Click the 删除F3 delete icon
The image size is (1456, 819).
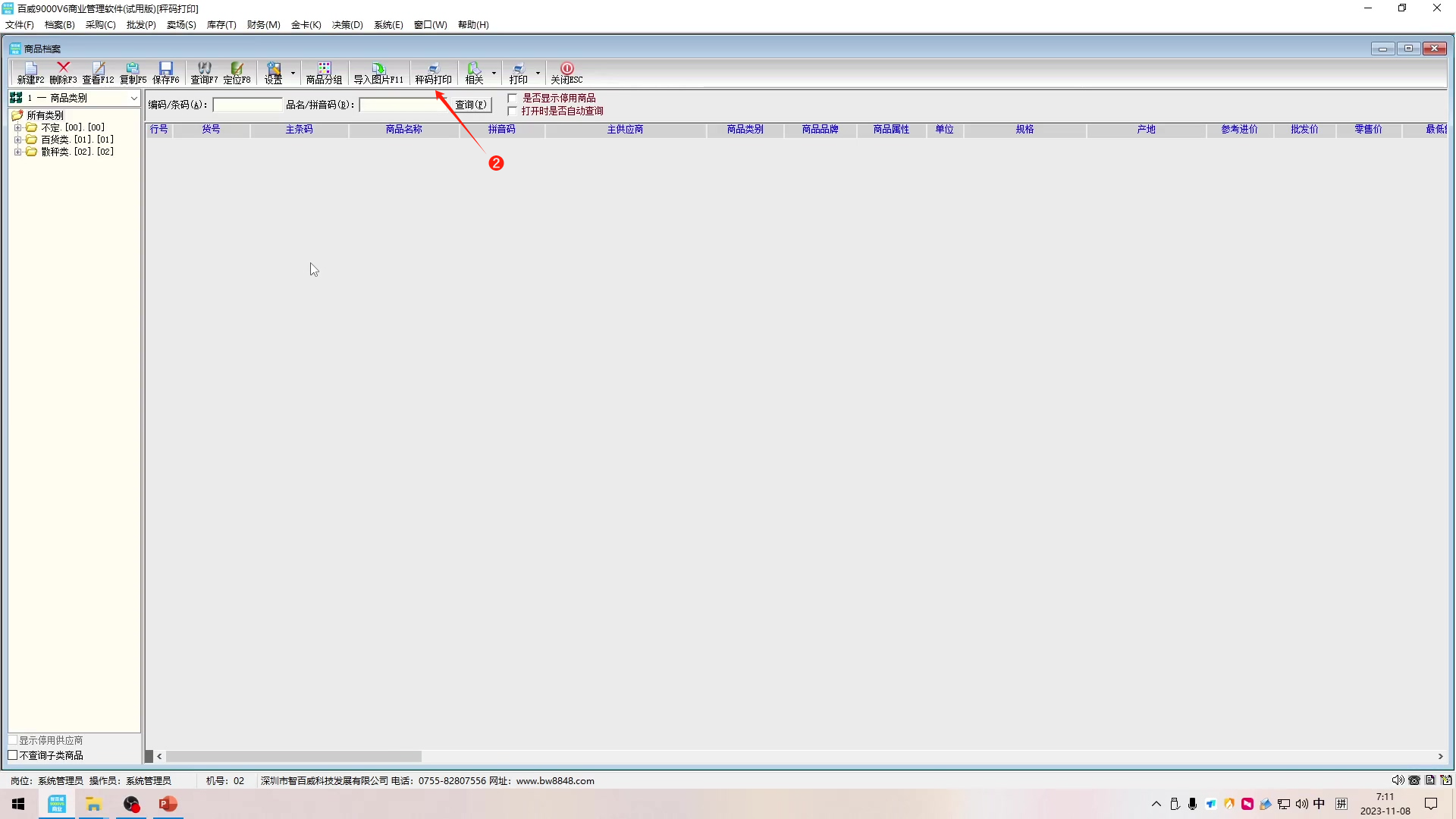tap(63, 73)
